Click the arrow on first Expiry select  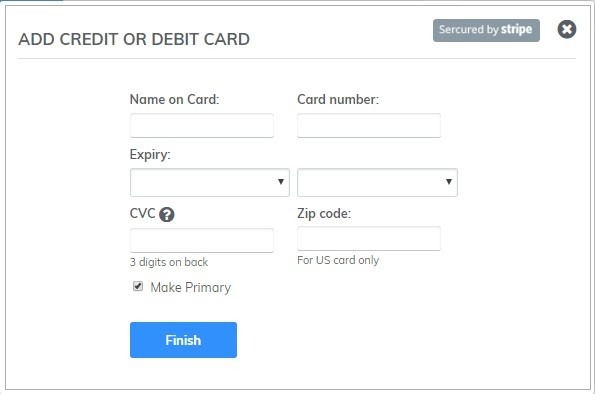tap(281, 182)
